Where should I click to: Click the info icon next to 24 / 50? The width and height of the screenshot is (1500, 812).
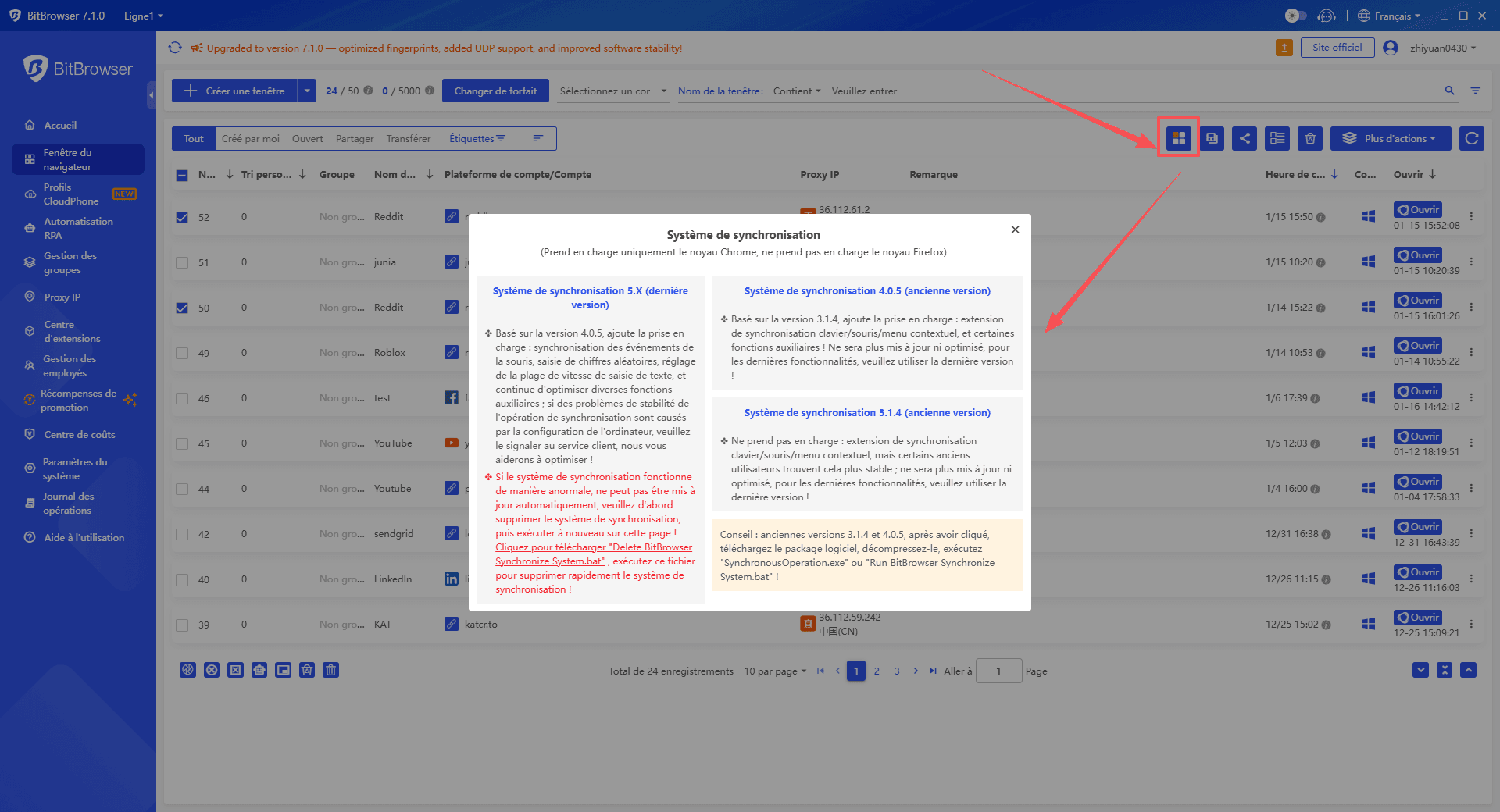point(368,91)
